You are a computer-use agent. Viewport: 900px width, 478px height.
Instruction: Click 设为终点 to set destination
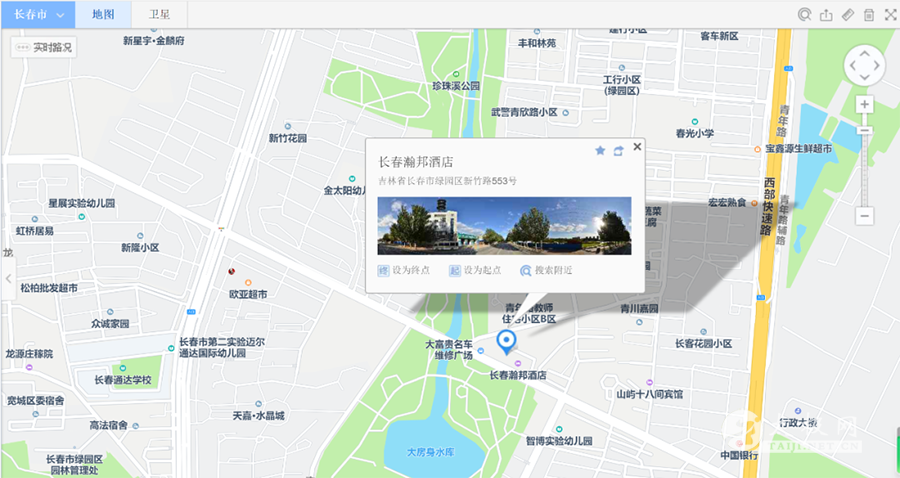404,271
